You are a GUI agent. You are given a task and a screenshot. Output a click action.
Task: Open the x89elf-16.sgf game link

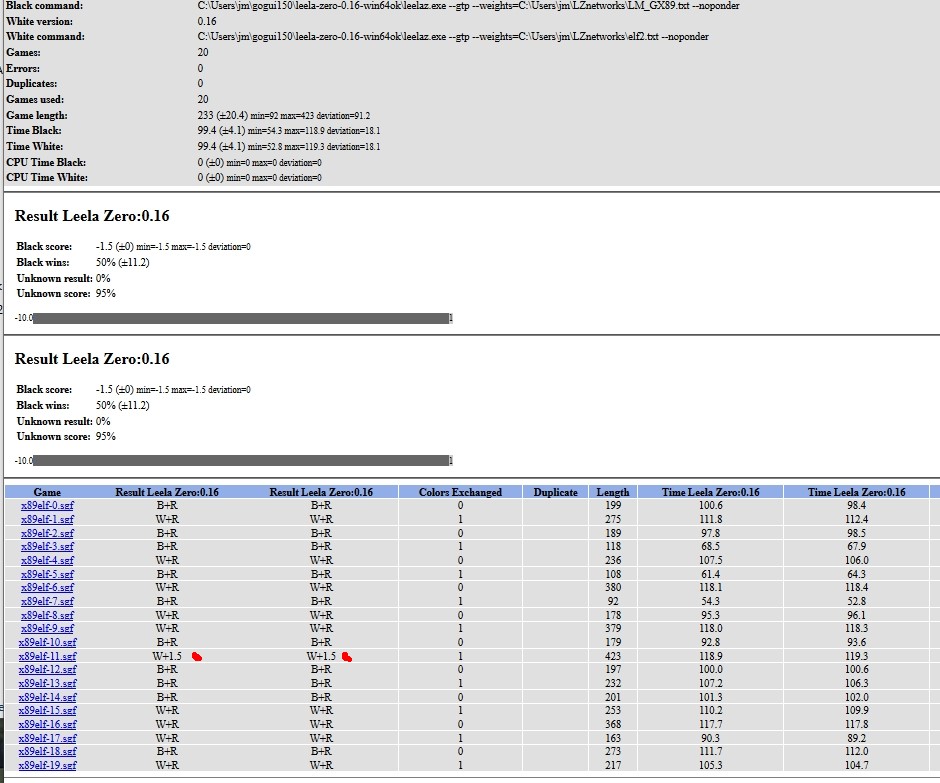(x=47, y=724)
